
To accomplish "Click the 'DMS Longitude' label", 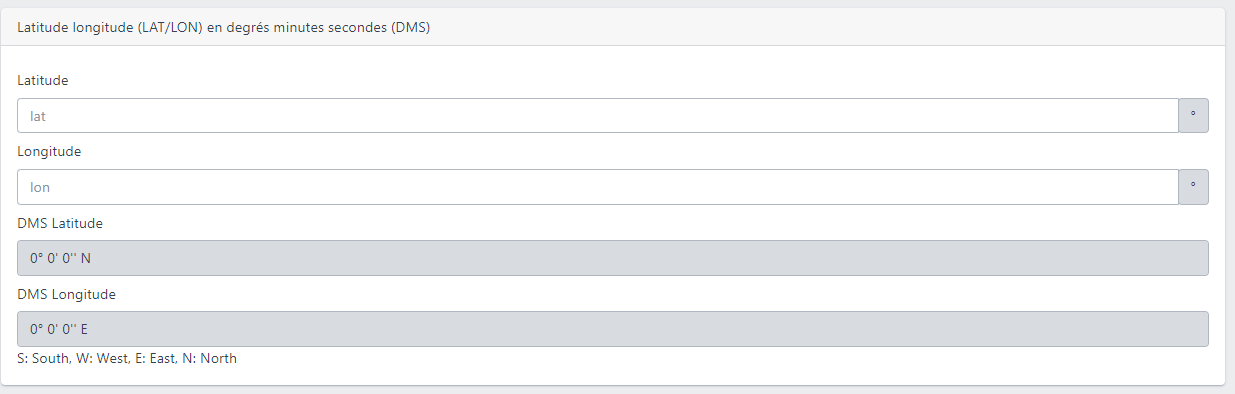I will tap(66, 294).
